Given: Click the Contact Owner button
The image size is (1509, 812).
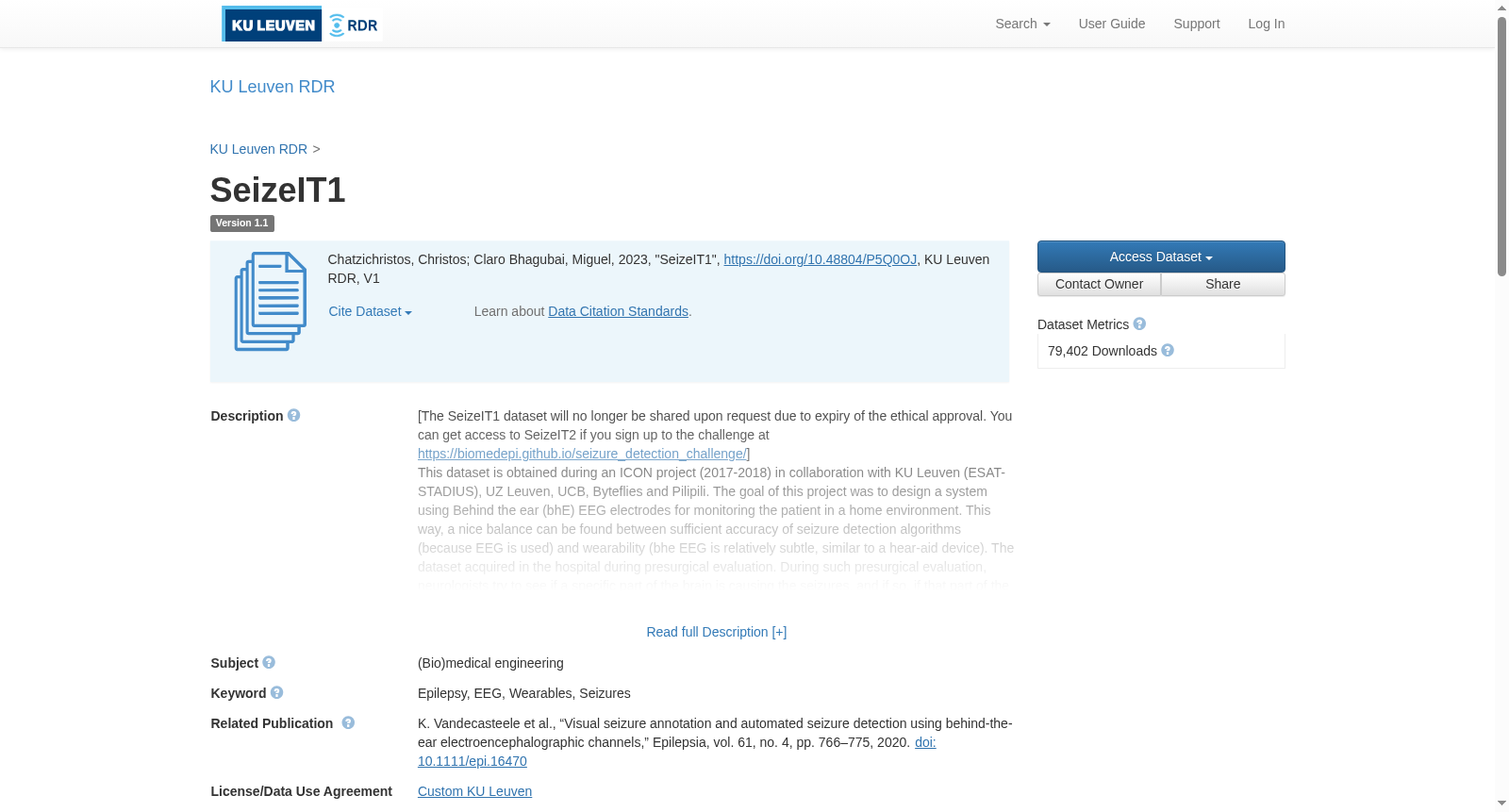Looking at the screenshot, I should pyautogui.click(x=1099, y=284).
